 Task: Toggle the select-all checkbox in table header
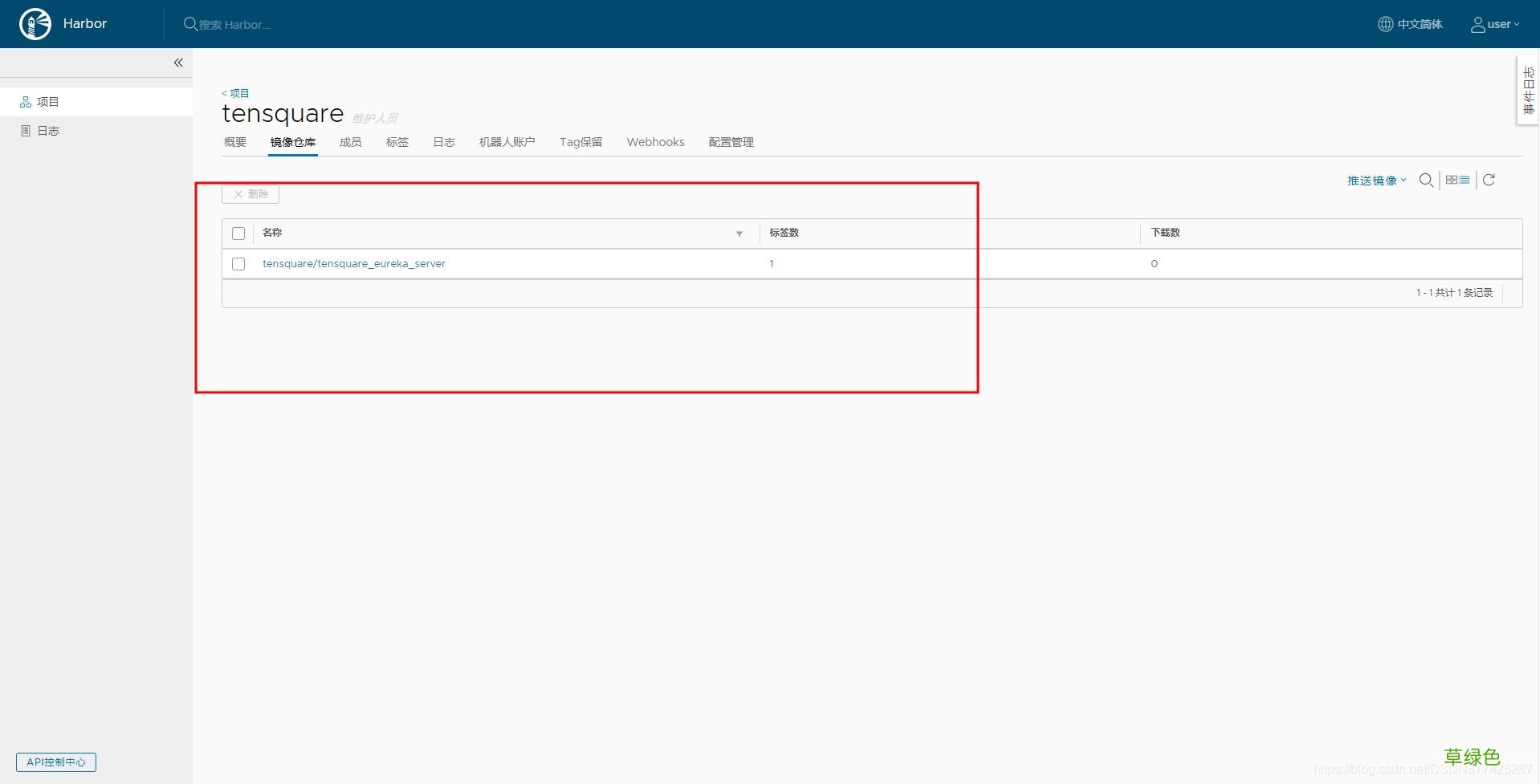click(x=238, y=234)
